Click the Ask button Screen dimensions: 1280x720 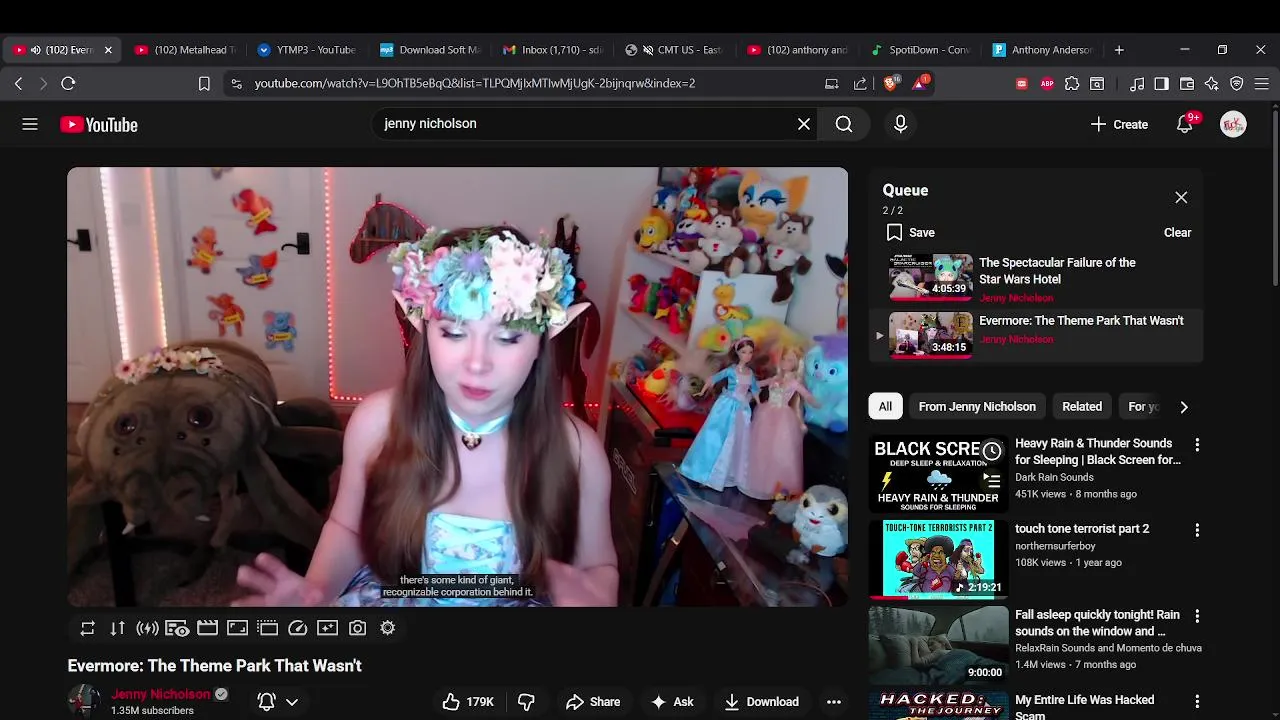pos(672,702)
